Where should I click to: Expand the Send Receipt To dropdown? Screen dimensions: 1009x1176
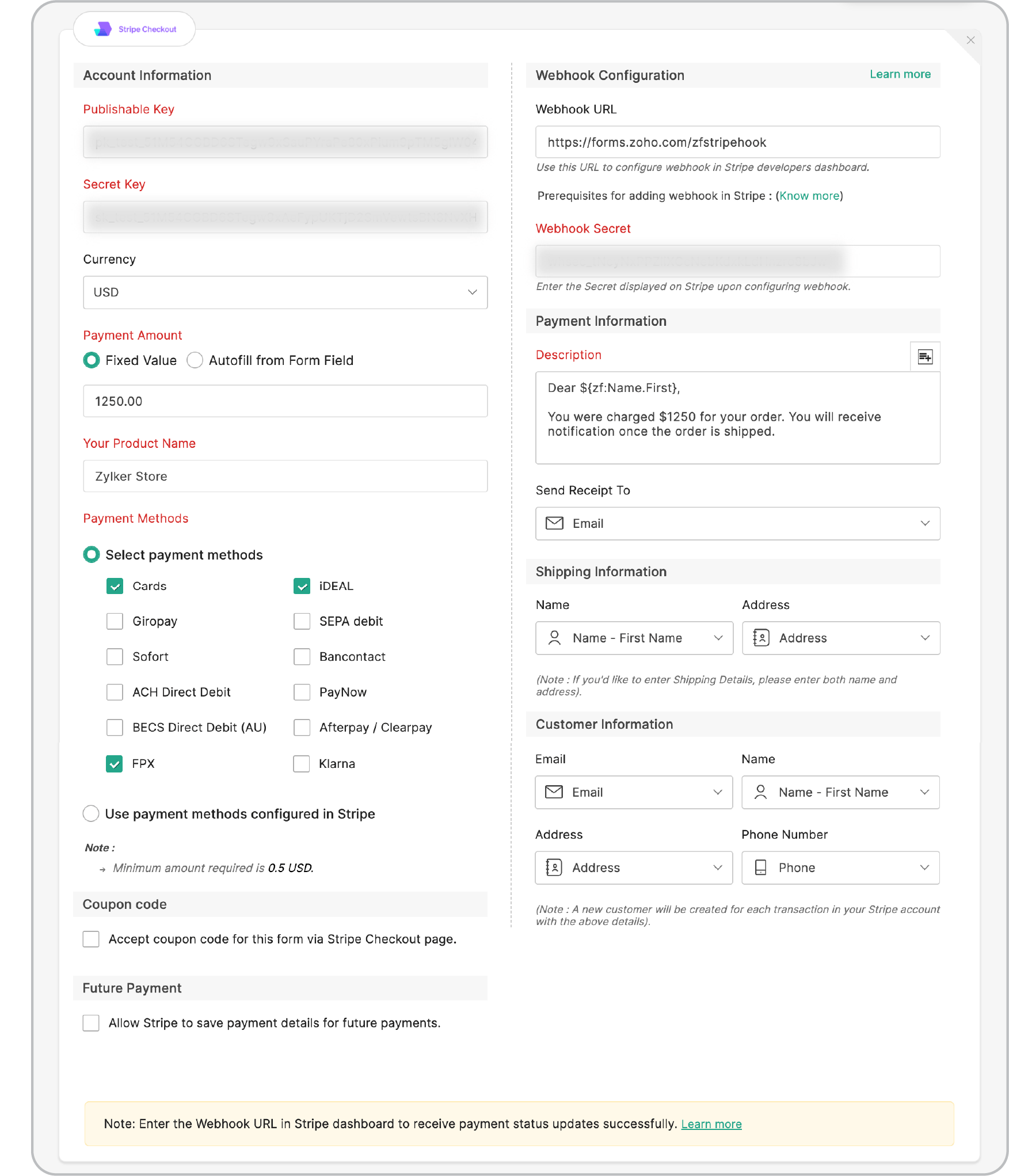[925, 524]
